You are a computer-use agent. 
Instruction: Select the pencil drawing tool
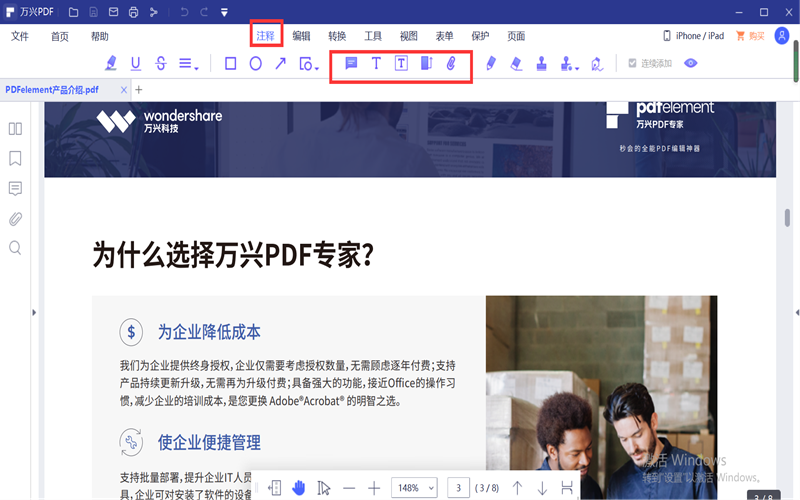coord(491,63)
